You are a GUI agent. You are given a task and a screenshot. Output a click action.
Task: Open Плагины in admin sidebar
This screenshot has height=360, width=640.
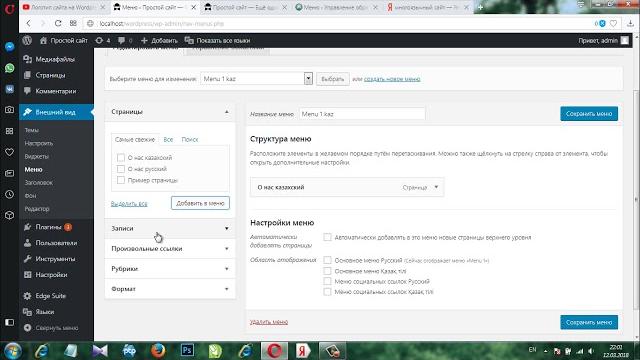point(48,227)
